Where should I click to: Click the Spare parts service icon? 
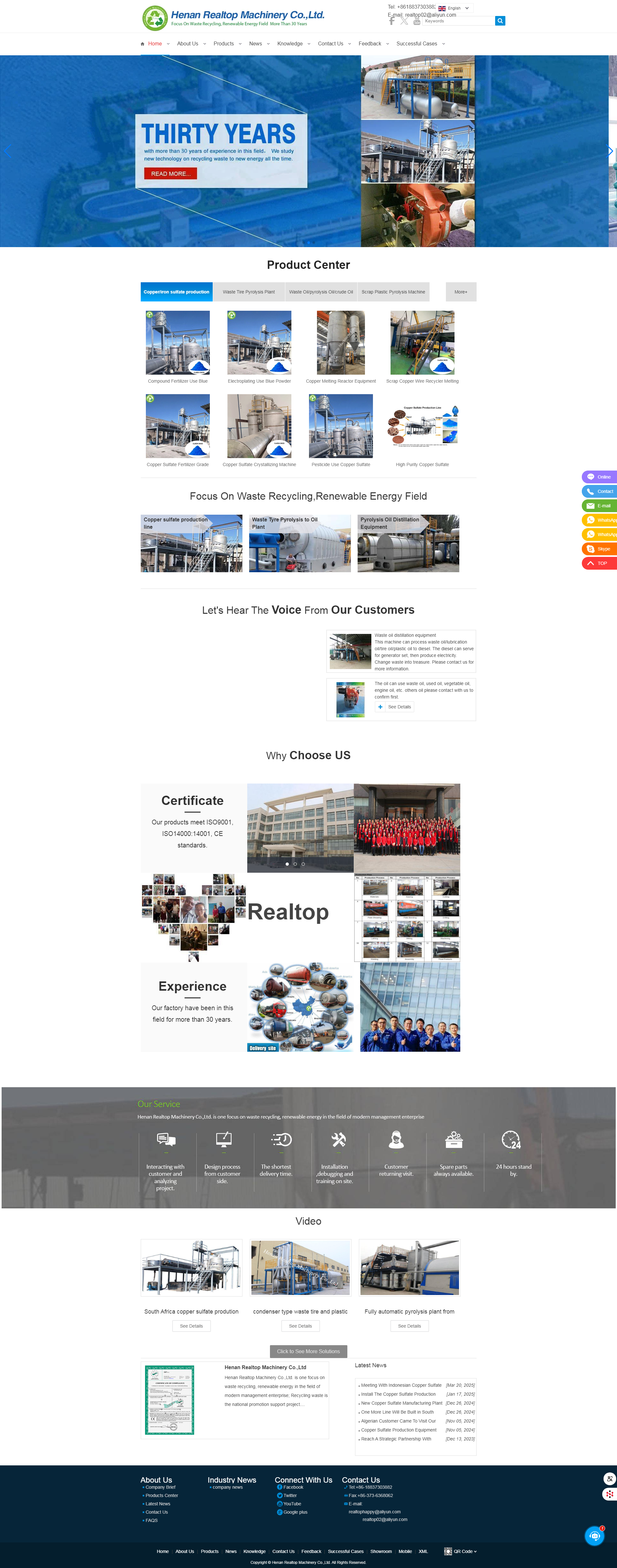[454, 1140]
